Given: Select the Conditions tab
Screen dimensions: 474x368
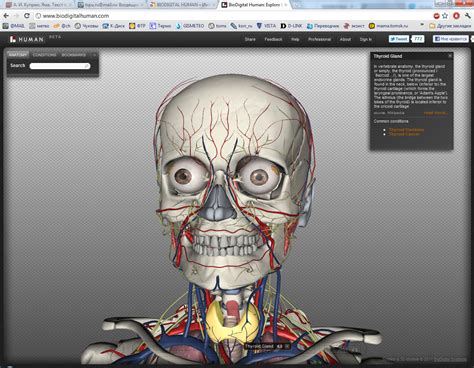Looking at the screenshot, I should click(x=44, y=55).
